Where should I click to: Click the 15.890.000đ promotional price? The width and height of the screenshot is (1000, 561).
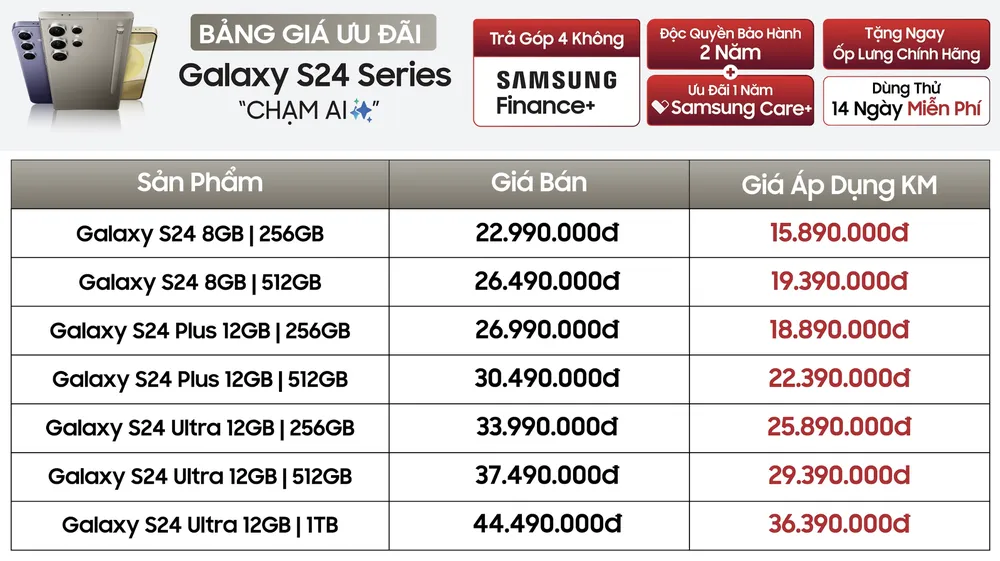[x=838, y=233]
